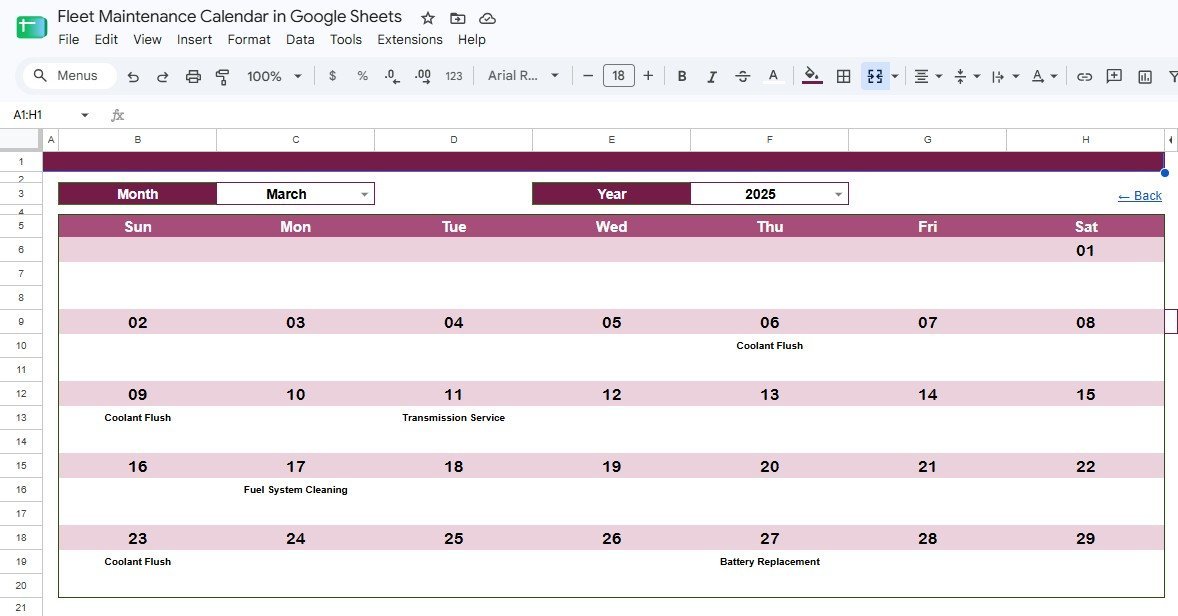Decrease font size with minus button
The image size is (1178, 616).
[588, 76]
